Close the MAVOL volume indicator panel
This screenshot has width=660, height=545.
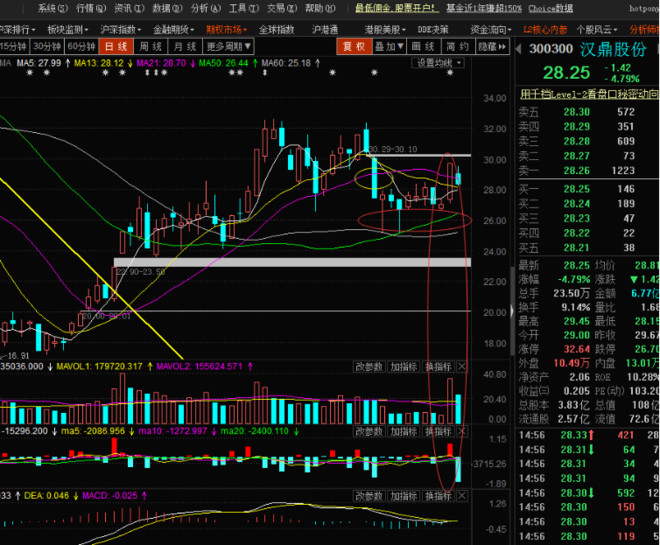pos(462,367)
